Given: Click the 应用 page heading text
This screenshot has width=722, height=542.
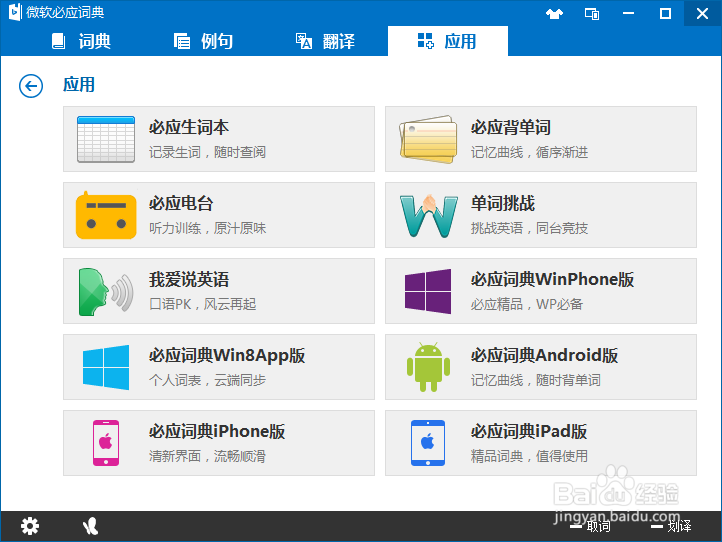Looking at the screenshot, I should click(x=79, y=85).
